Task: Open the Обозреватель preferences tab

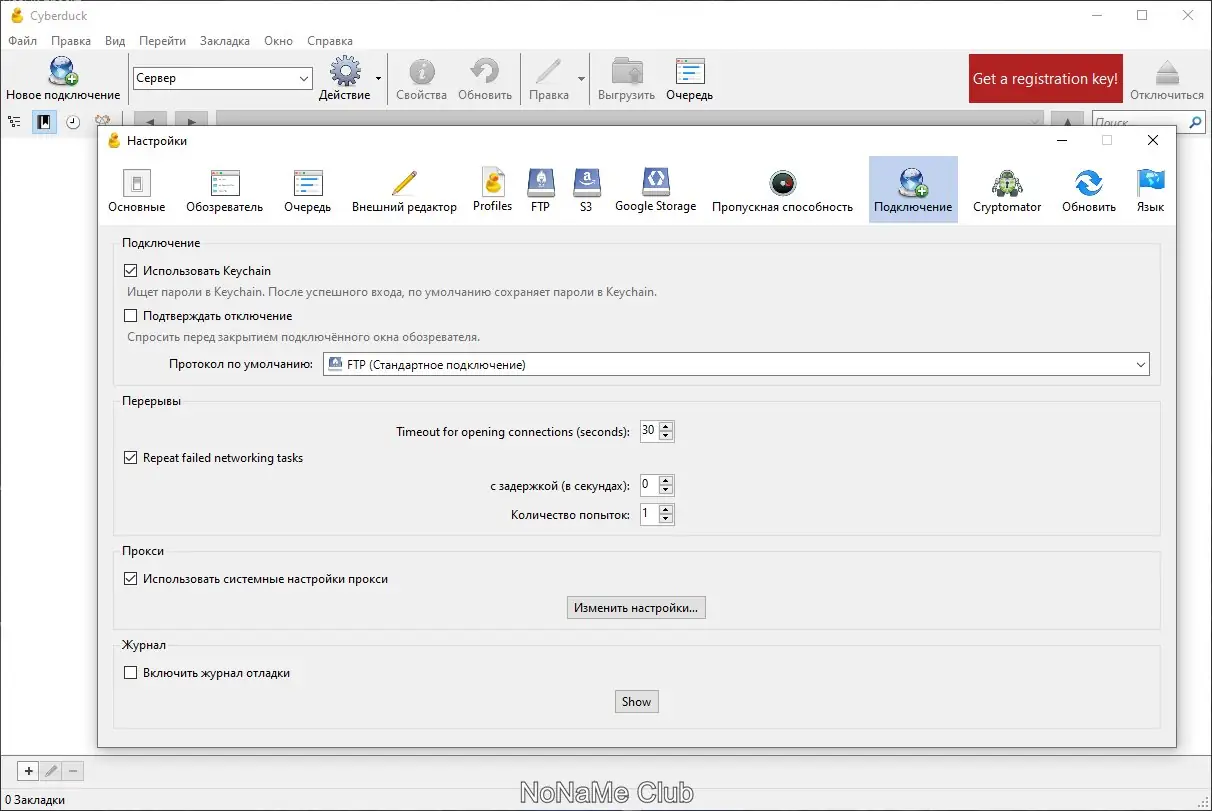Action: (224, 190)
